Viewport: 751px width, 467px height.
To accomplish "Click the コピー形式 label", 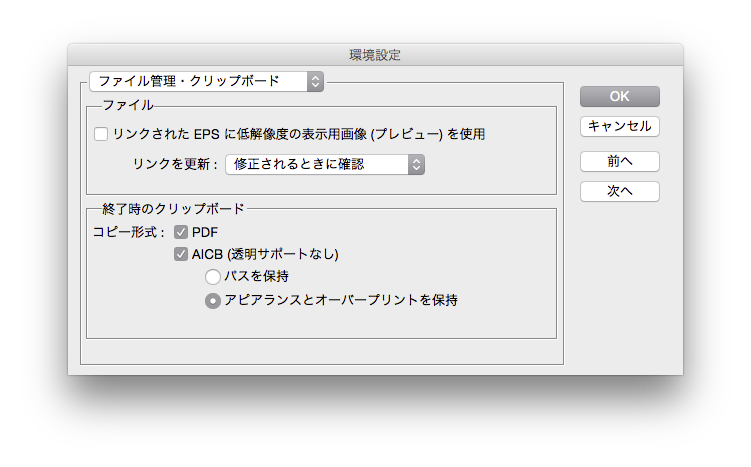I will (x=128, y=232).
